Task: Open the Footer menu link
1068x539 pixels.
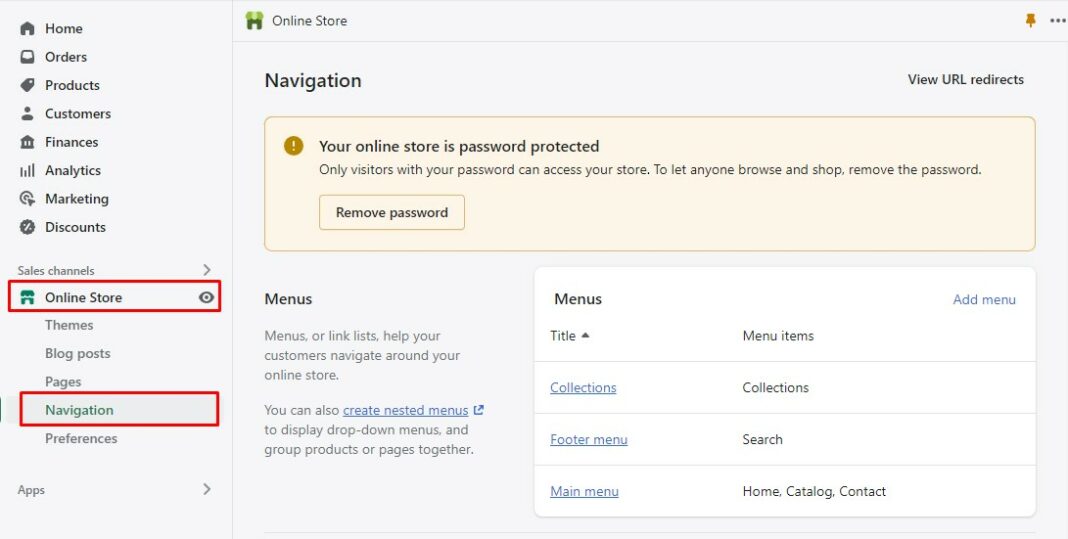Action: point(589,439)
